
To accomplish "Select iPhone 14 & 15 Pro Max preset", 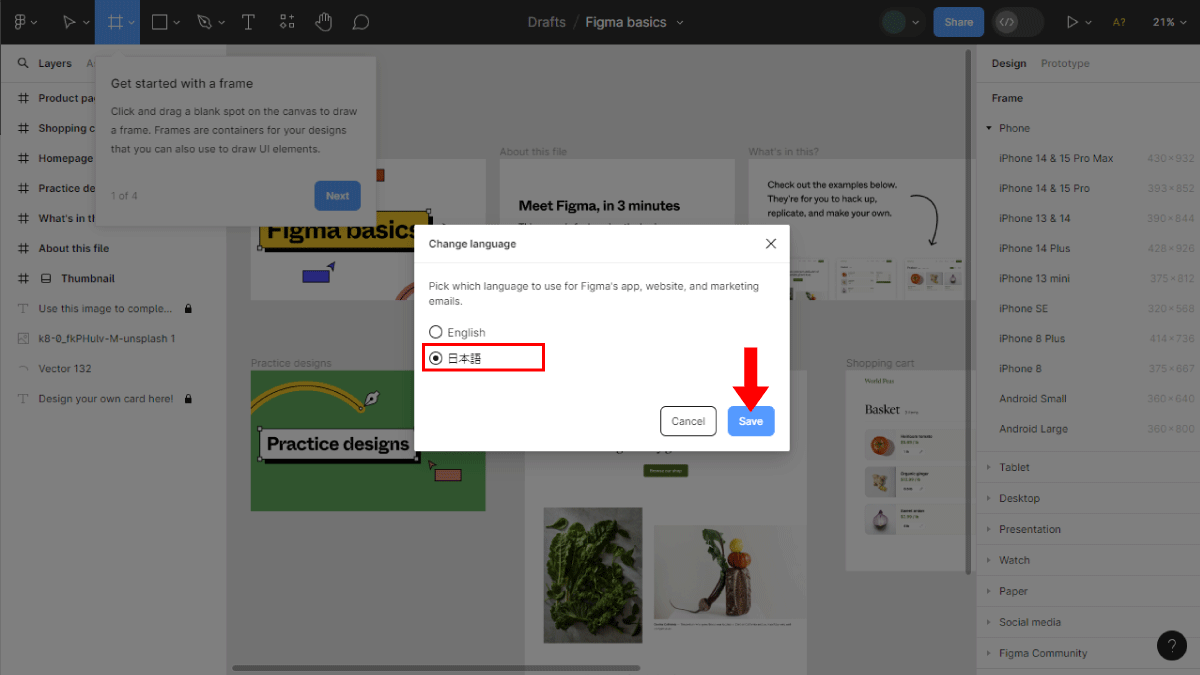I will [1056, 158].
